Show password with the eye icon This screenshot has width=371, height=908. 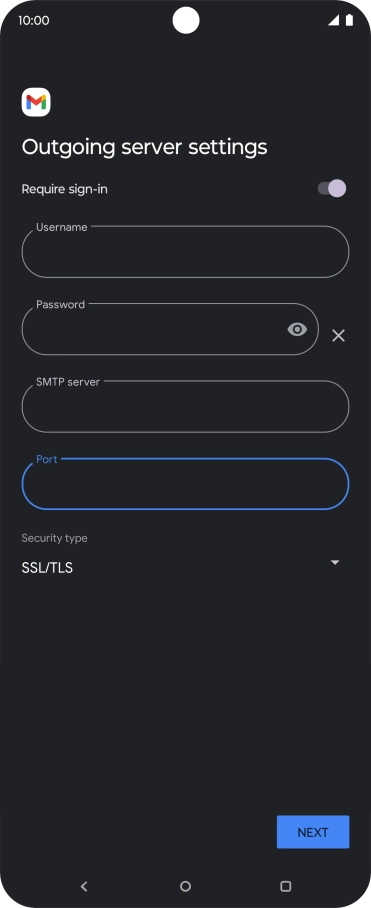297,329
